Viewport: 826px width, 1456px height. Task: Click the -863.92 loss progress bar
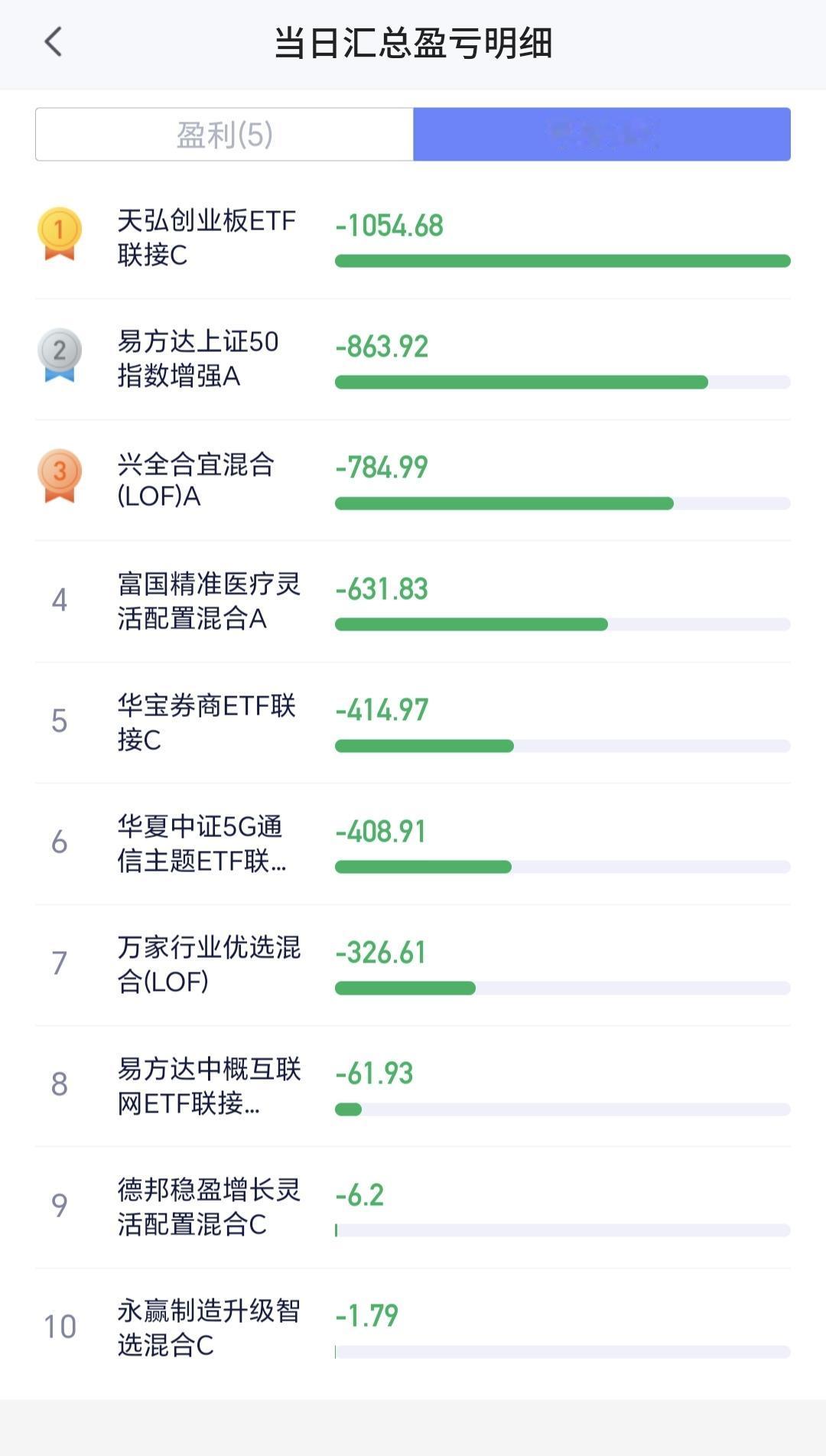pos(563,382)
